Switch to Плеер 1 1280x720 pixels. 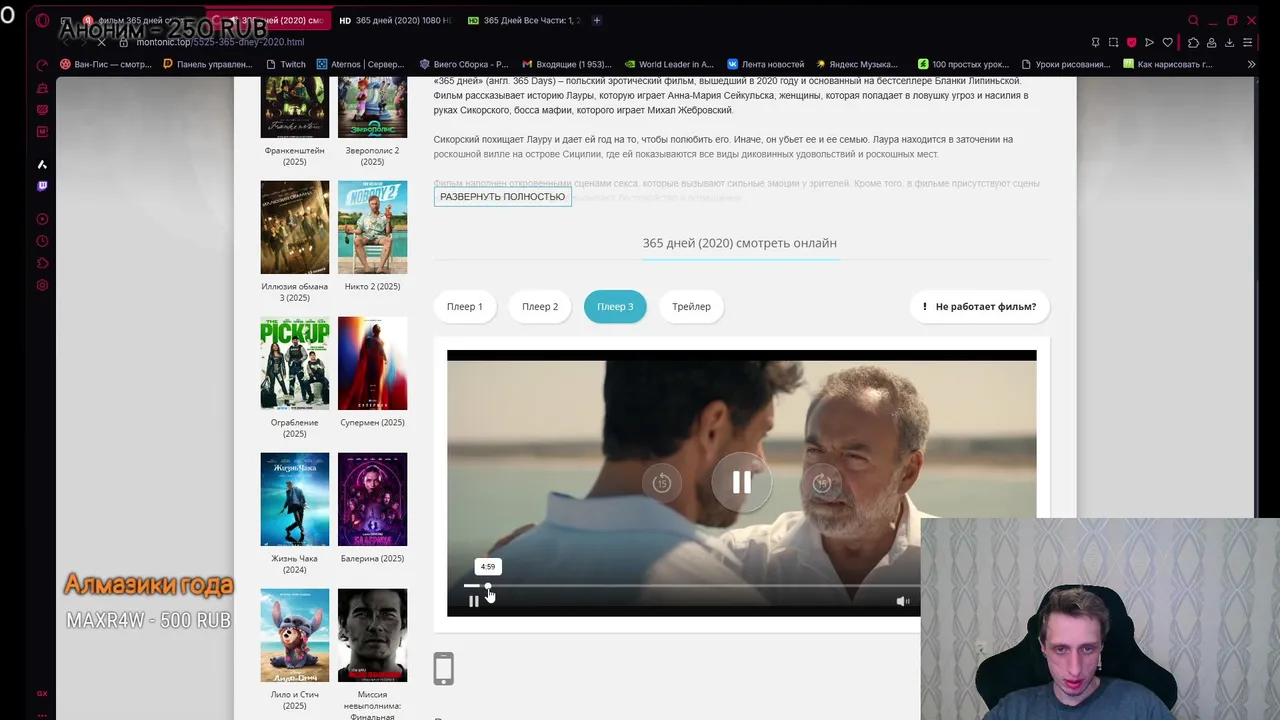(x=464, y=306)
